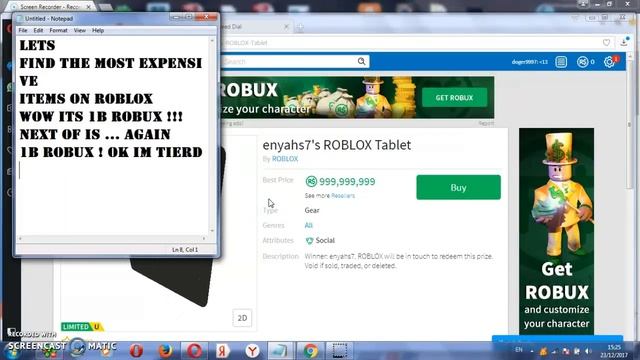Screen dimensions: 640x360
Task: Open the Roblox messages feed icon
Action: tap(561, 62)
